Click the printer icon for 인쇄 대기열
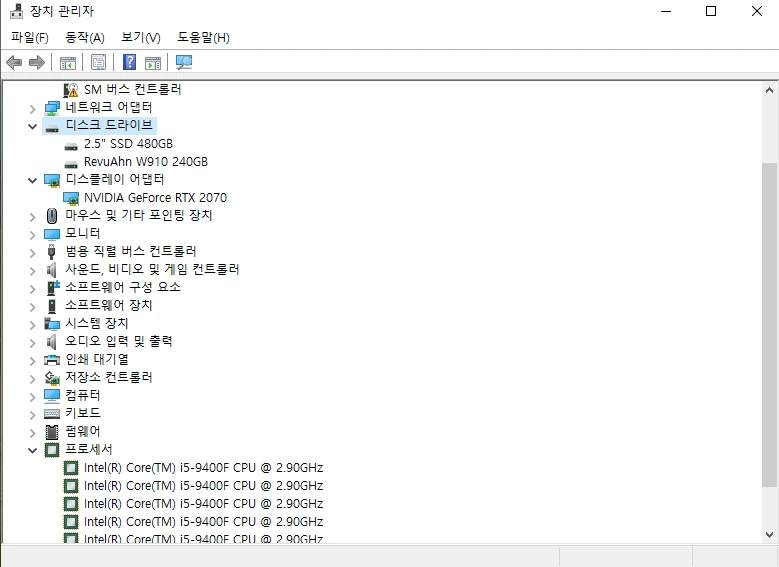This screenshot has width=779, height=567. coord(52,359)
